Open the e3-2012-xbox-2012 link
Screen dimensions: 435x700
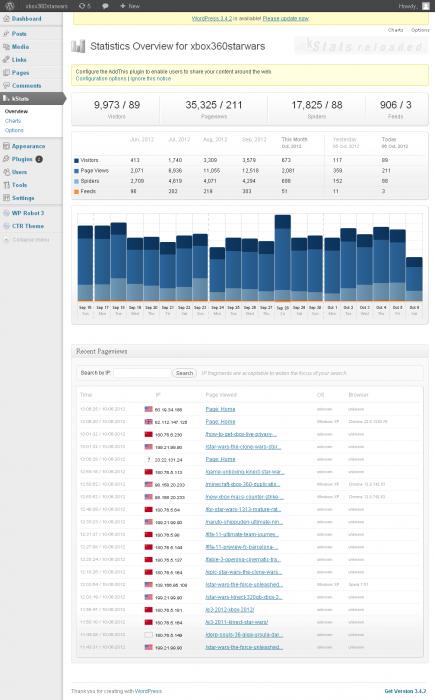click(x=230, y=609)
